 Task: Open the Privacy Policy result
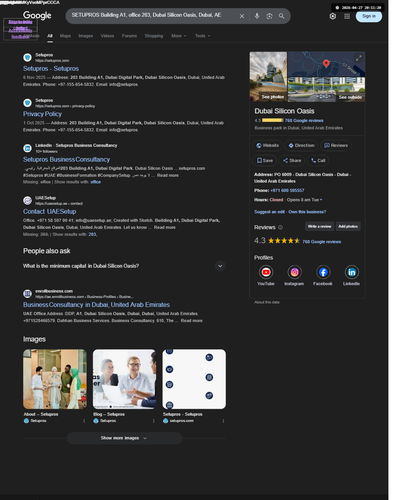pyautogui.click(x=42, y=114)
